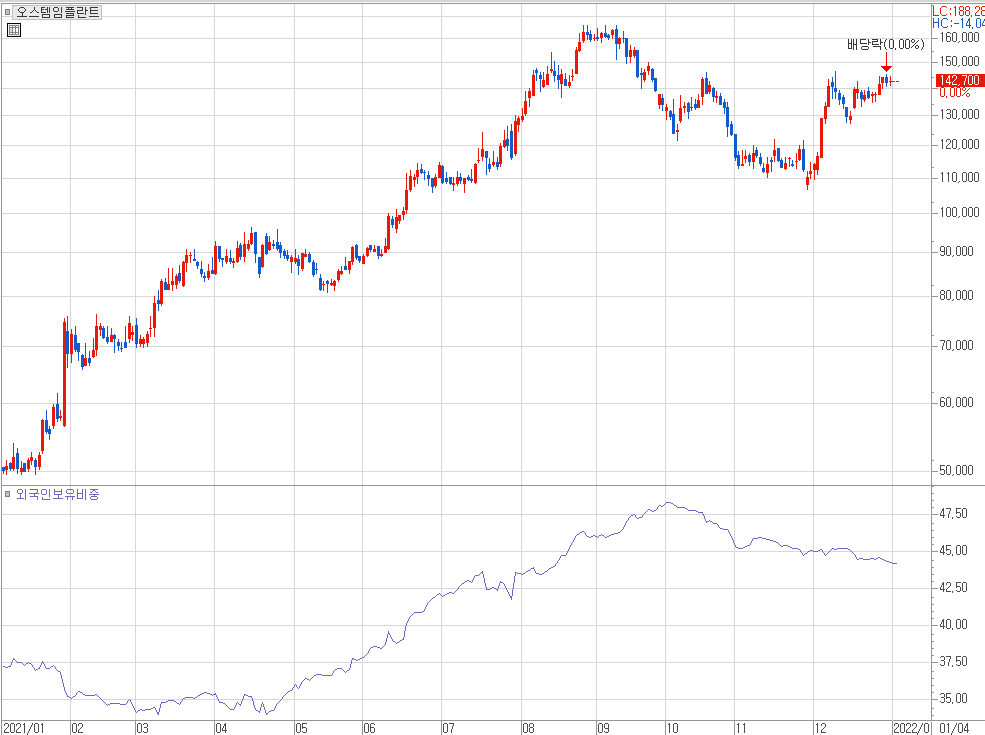Image resolution: width=985 pixels, height=735 pixels.
Task: Click the 45,00 foreign ownership axis label
Action: pyautogui.click(x=954, y=551)
